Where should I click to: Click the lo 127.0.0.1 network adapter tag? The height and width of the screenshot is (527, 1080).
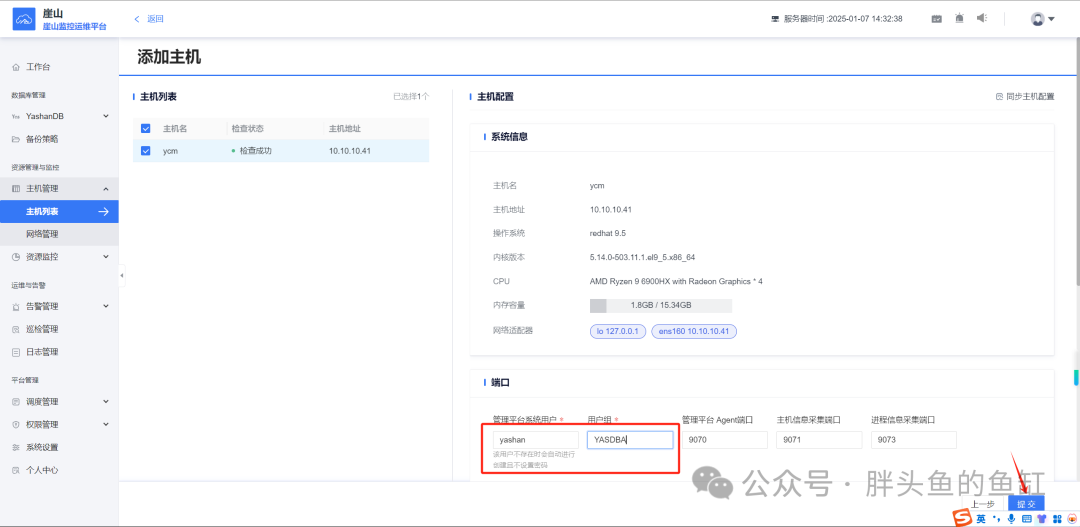point(618,331)
